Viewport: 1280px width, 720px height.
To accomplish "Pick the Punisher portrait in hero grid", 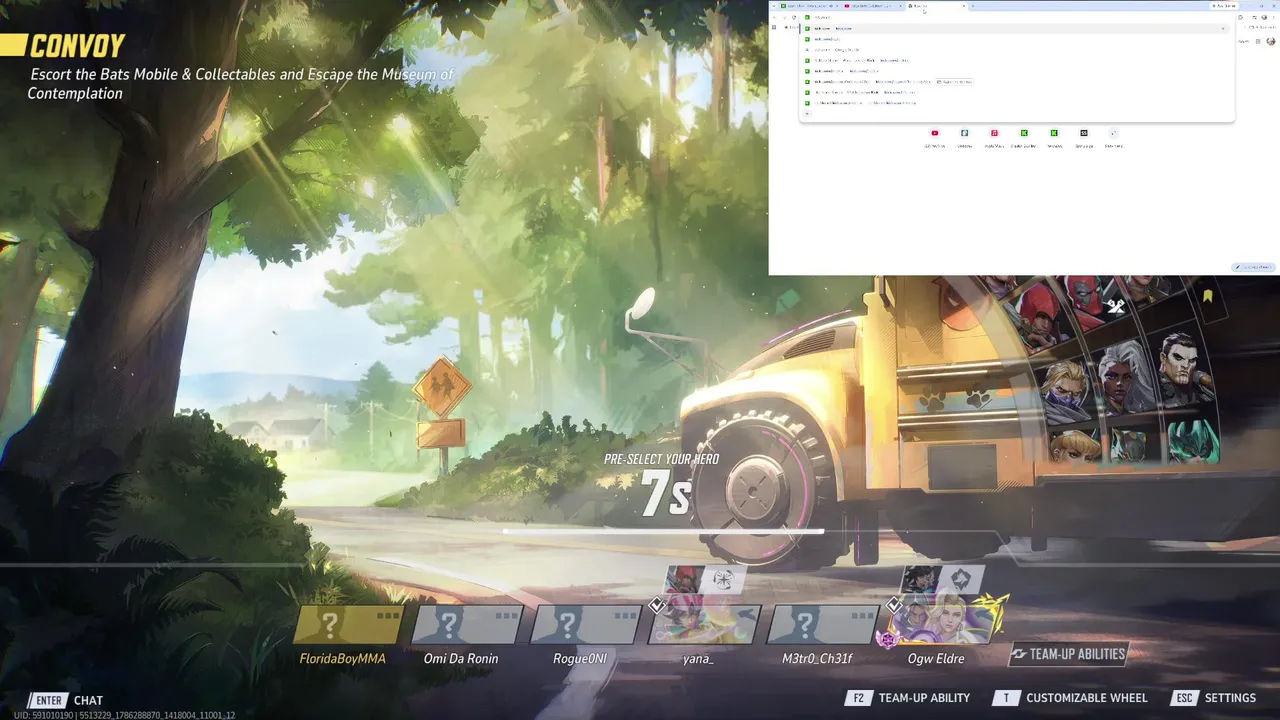I will [1185, 368].
